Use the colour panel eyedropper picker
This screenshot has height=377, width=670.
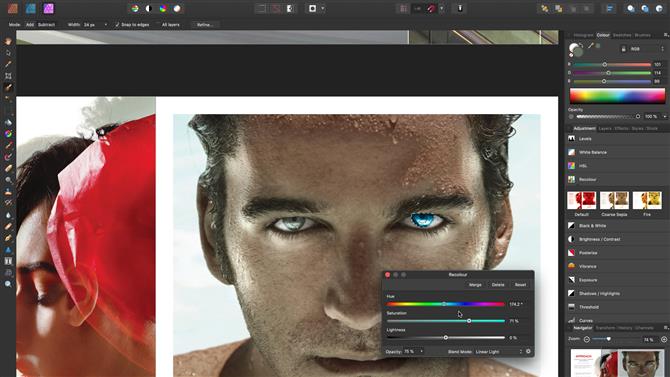(591, 46)
